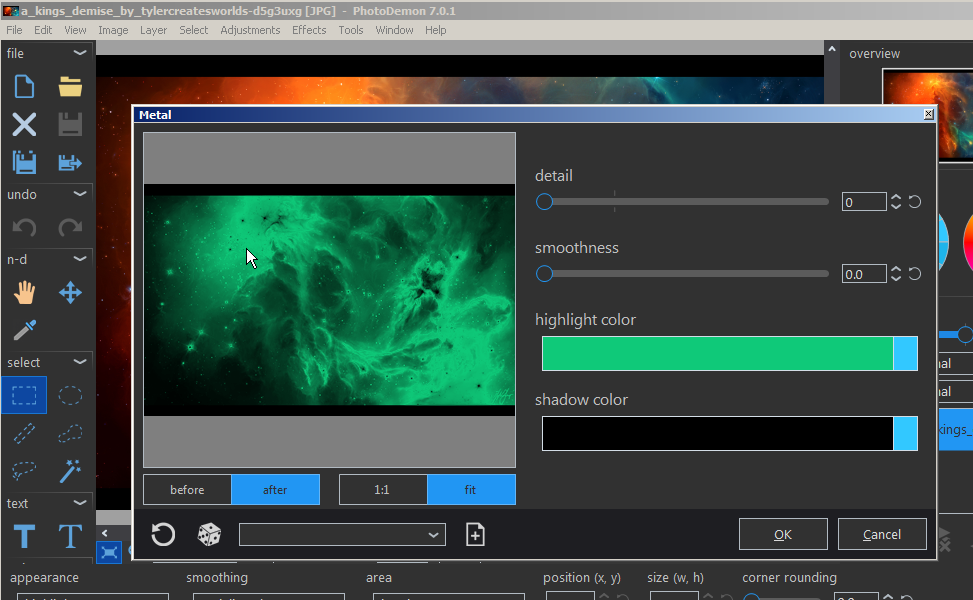Click the OK button

[783, 534]
